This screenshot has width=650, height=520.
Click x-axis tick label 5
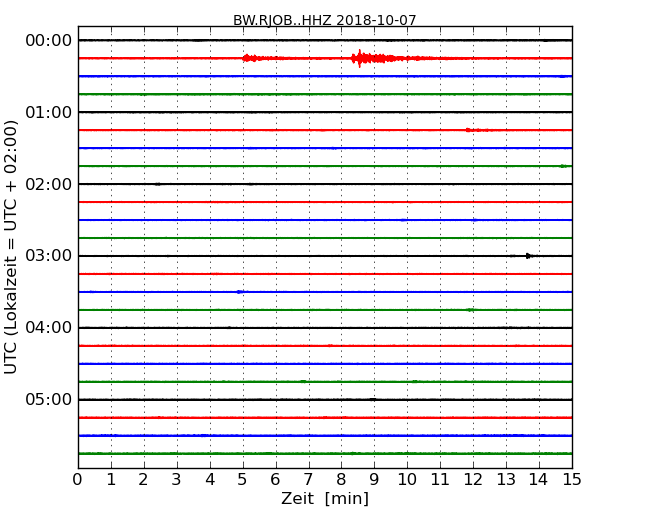[243, 479]
